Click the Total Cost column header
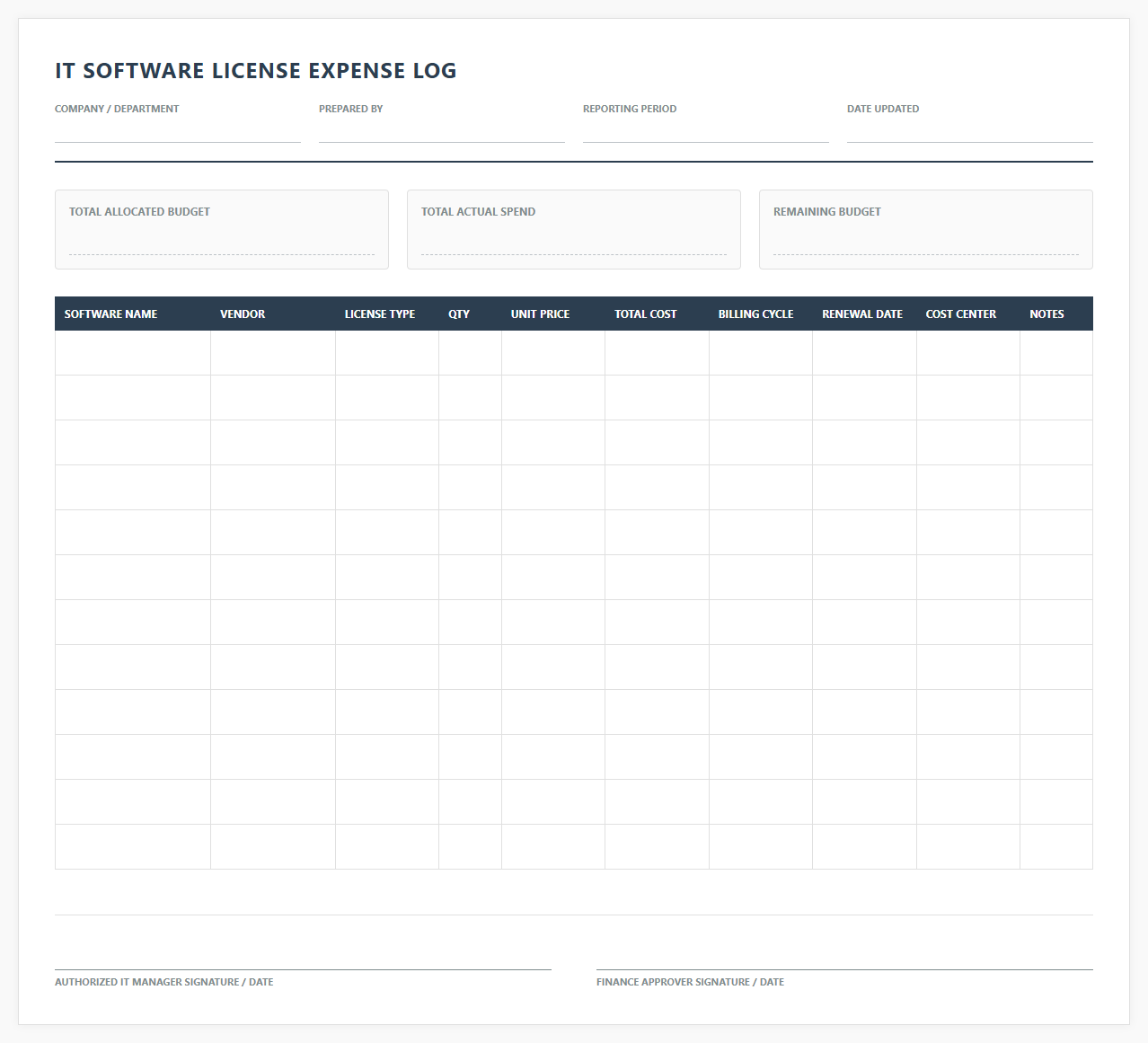The image size is (1148, 1043). (658, 314)
